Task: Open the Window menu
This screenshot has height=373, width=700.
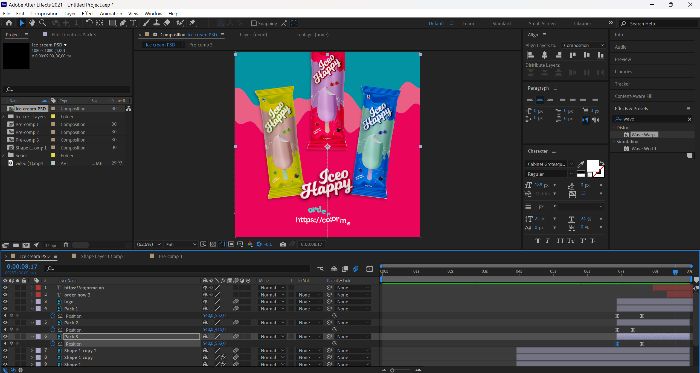Action: 153,14
